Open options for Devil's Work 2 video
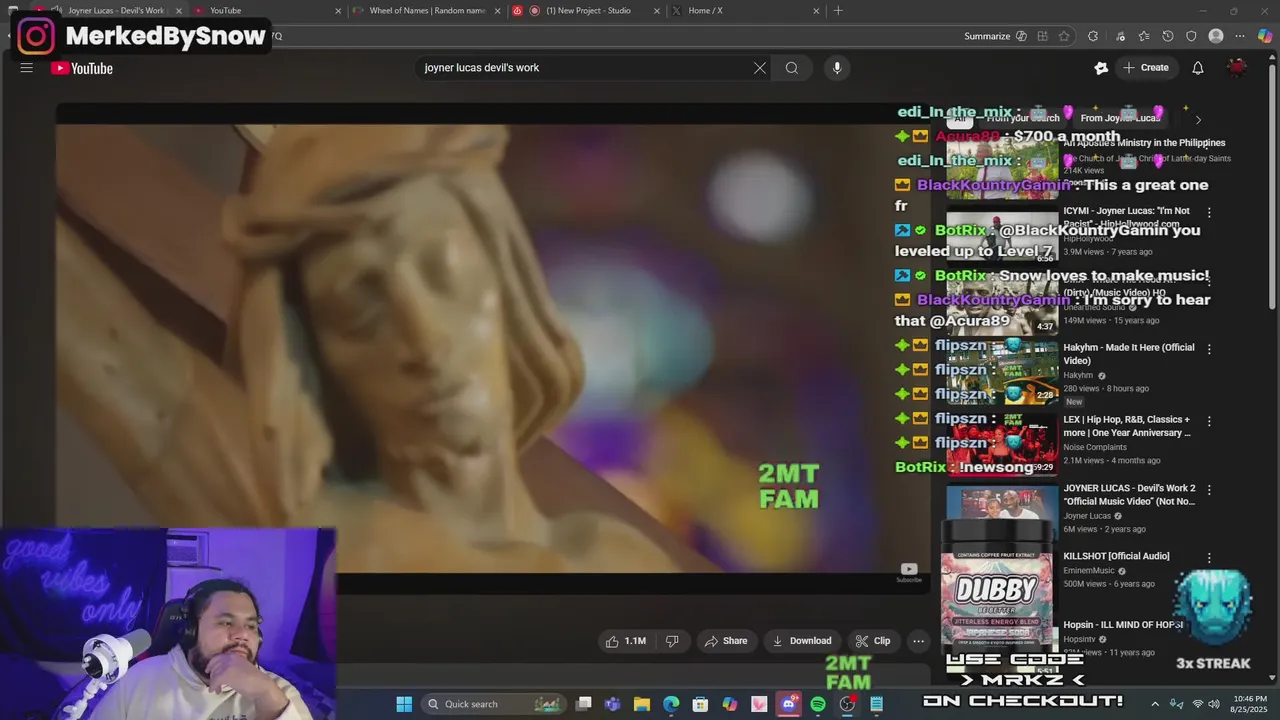Viewport: 1280px width, 720px height. [1209, 490]
